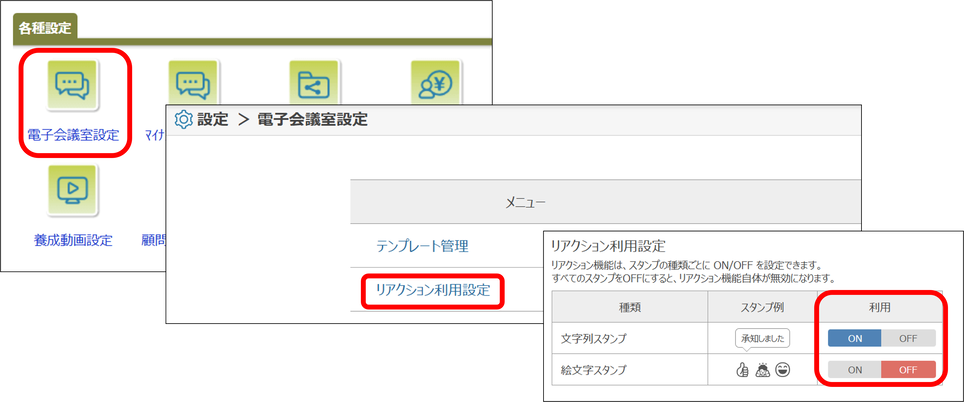Click the bowing person emoji stamp

click(762, 370)
